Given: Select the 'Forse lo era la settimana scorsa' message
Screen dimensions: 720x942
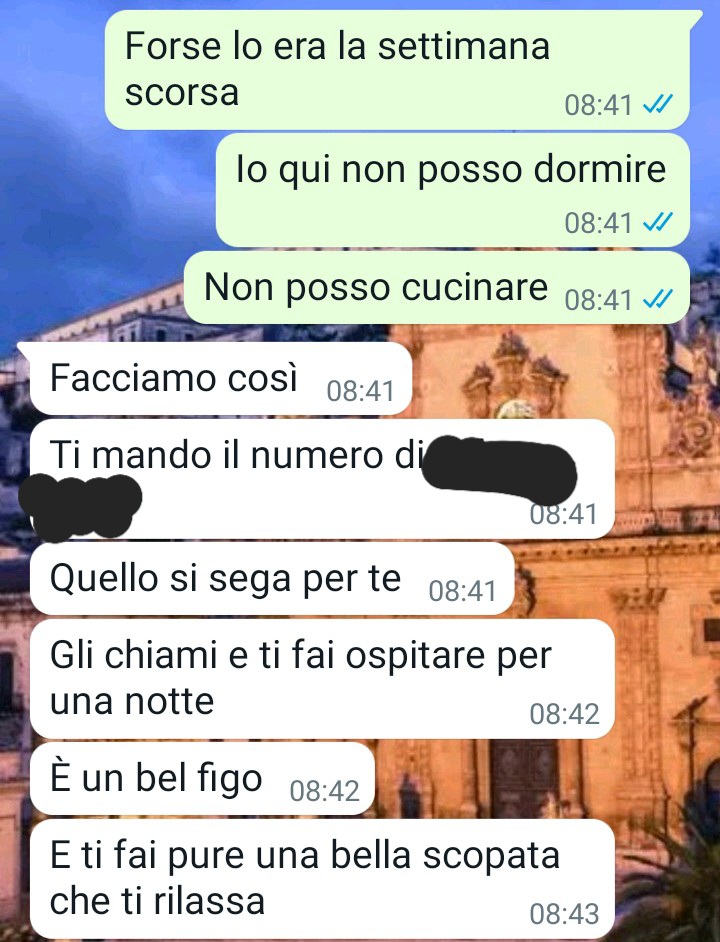Looking at the screenshot, I should pyautogui.click(x=397, y=70).
